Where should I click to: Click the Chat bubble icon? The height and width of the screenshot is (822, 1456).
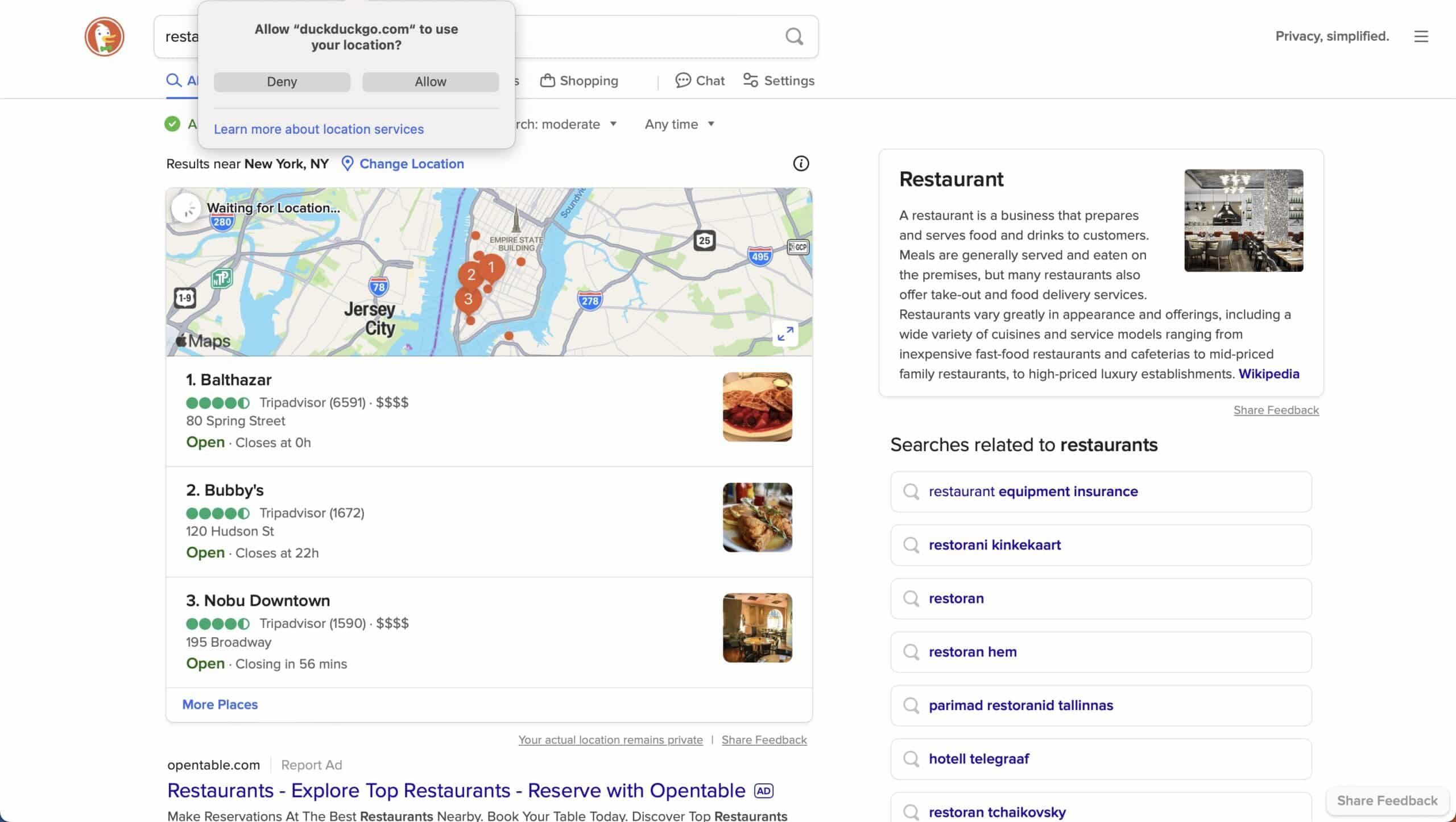pos(682,80)
